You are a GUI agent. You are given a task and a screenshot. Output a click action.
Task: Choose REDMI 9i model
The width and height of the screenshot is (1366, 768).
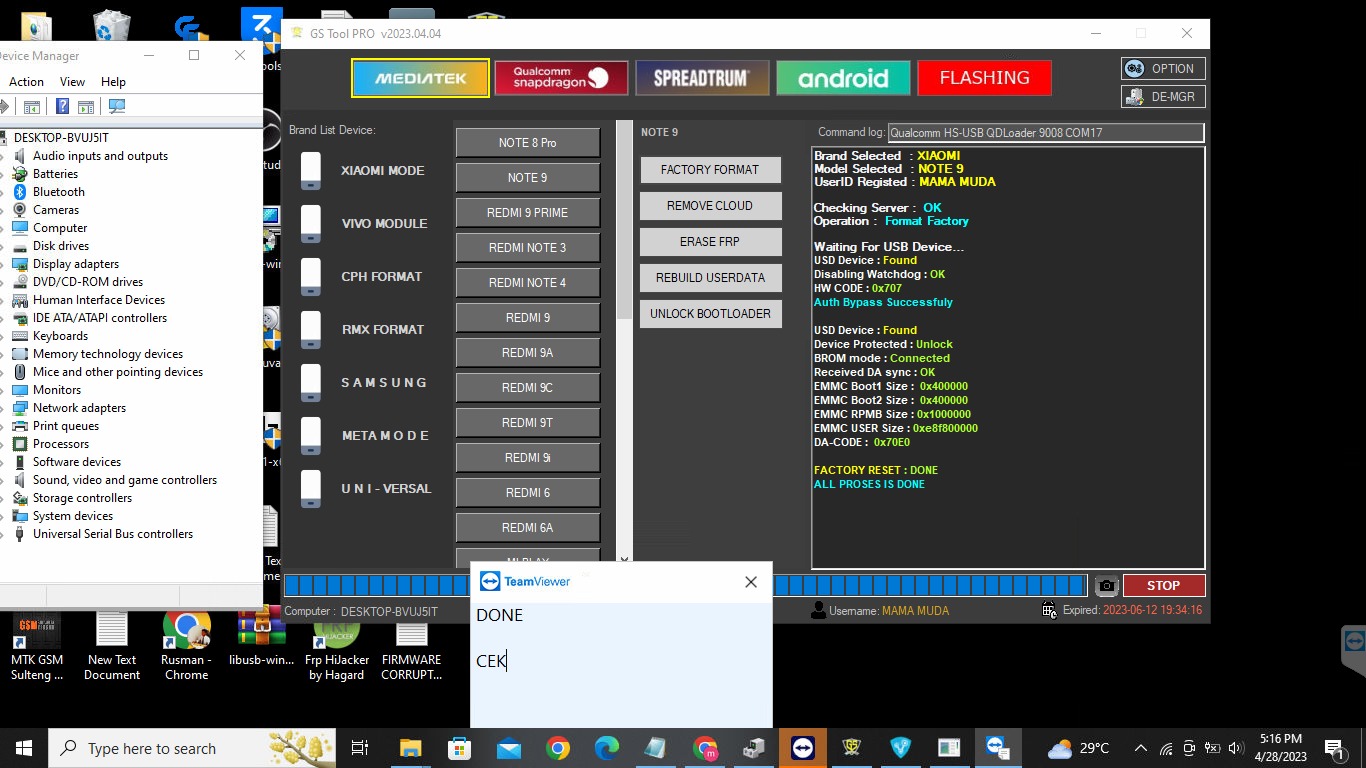click(x=528, y=458)
